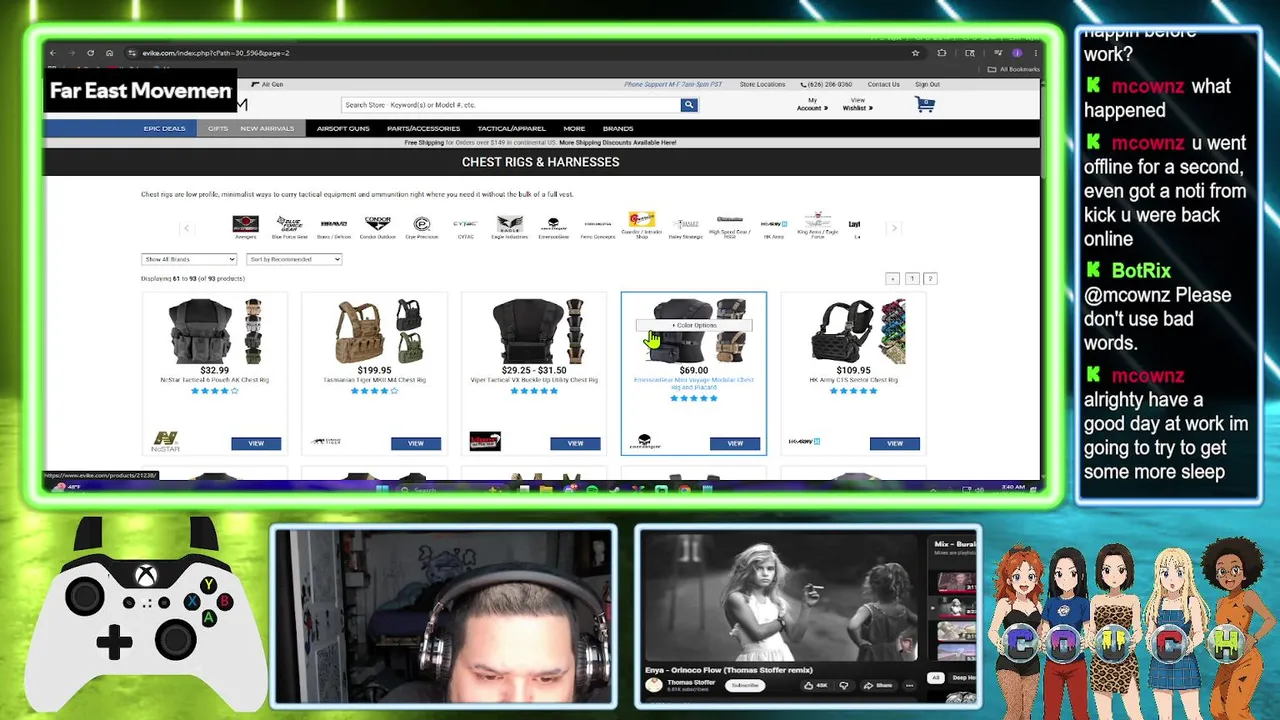Advance brand carousel with right arrow

click(x=894, y=228)
